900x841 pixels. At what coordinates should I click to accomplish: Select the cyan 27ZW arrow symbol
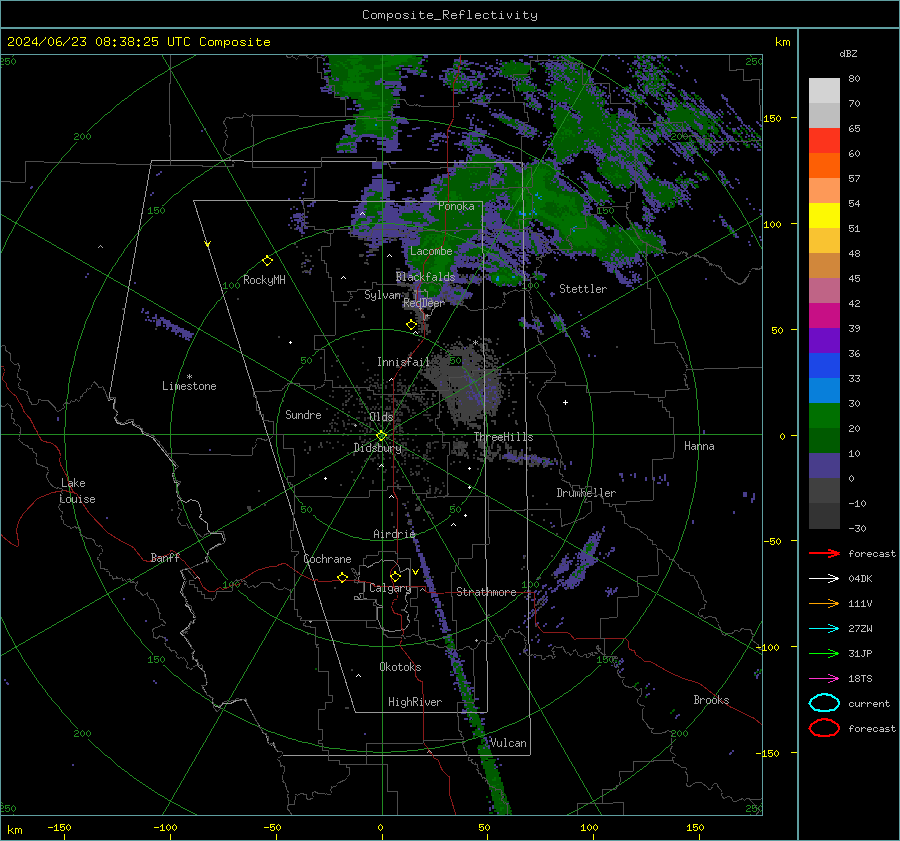pyautogui.click(x=824, y=628)
